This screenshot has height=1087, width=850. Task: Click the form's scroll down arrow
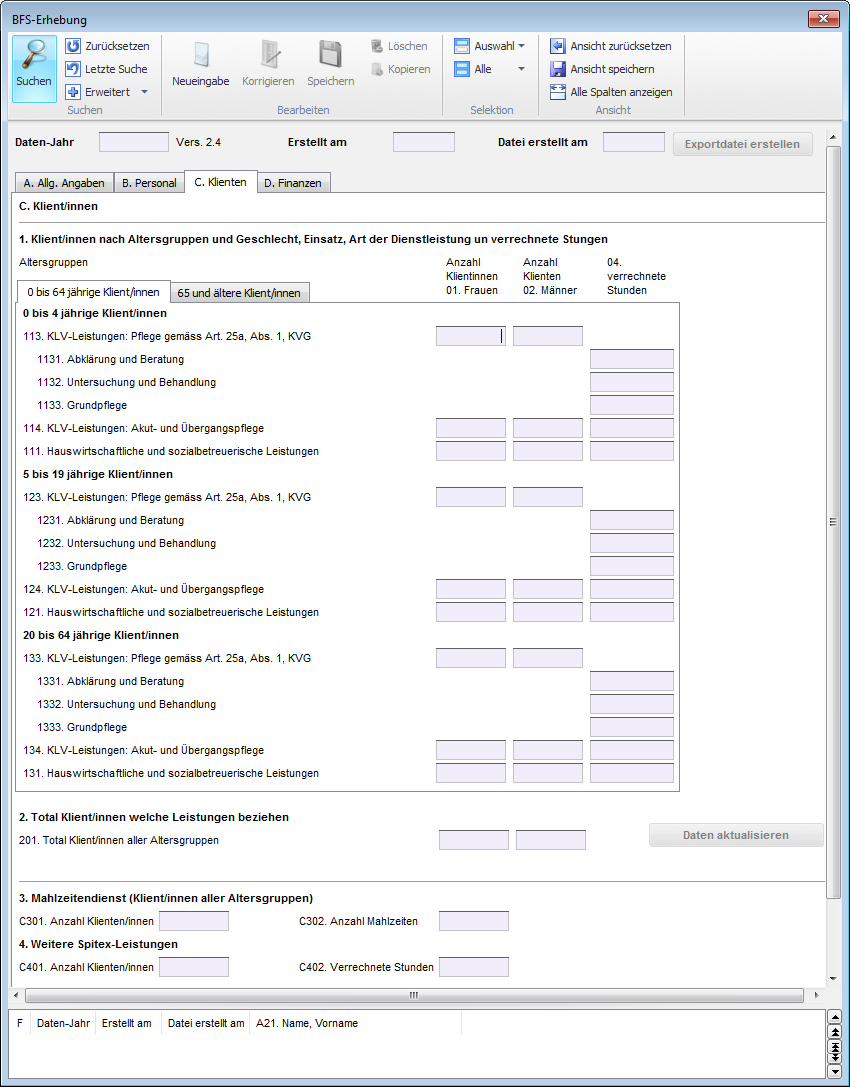click(x=833, y=979)
